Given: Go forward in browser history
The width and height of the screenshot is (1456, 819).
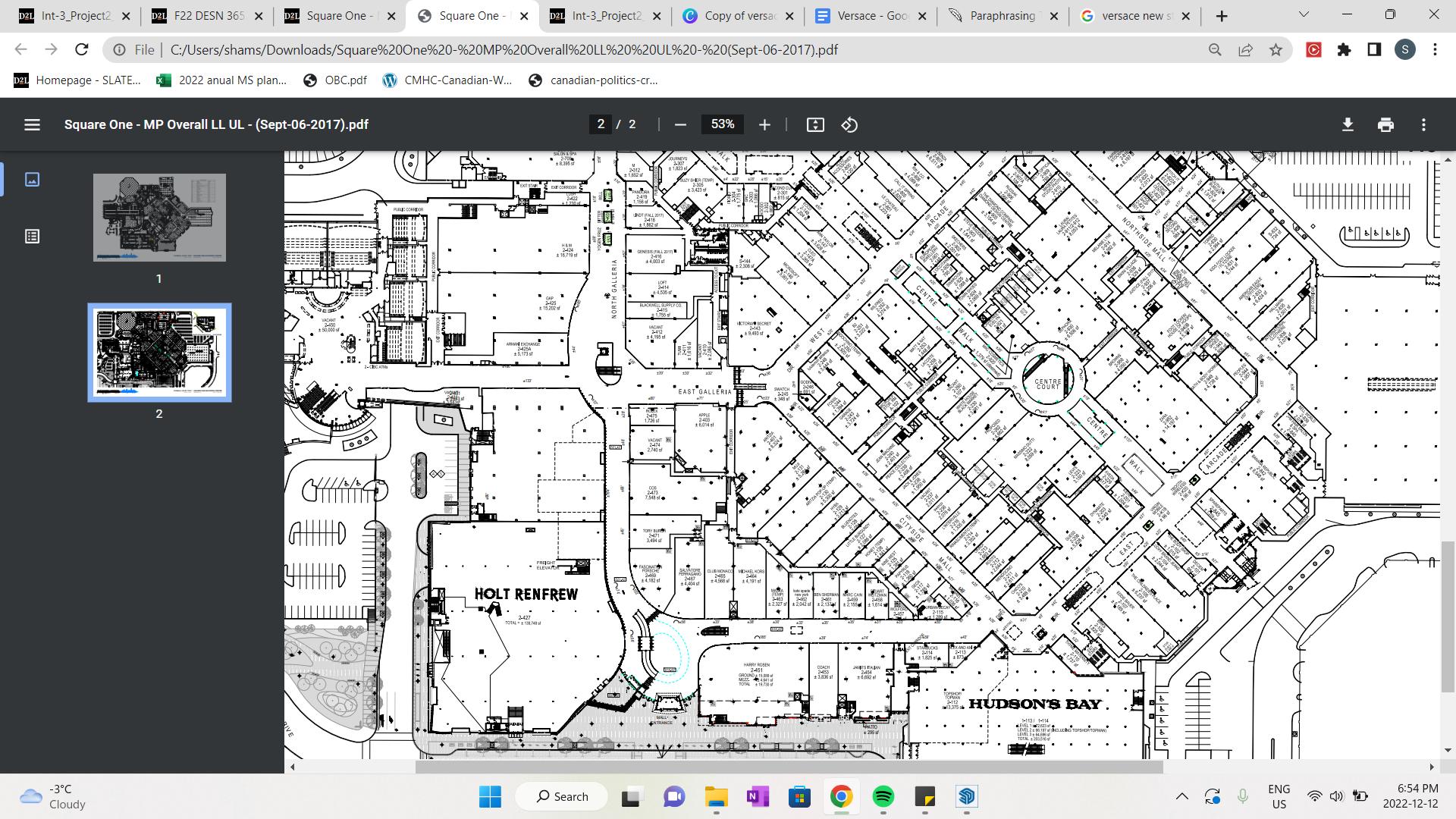Looking at the screenshot, I should pyautogui.click(x=51, y=49).
